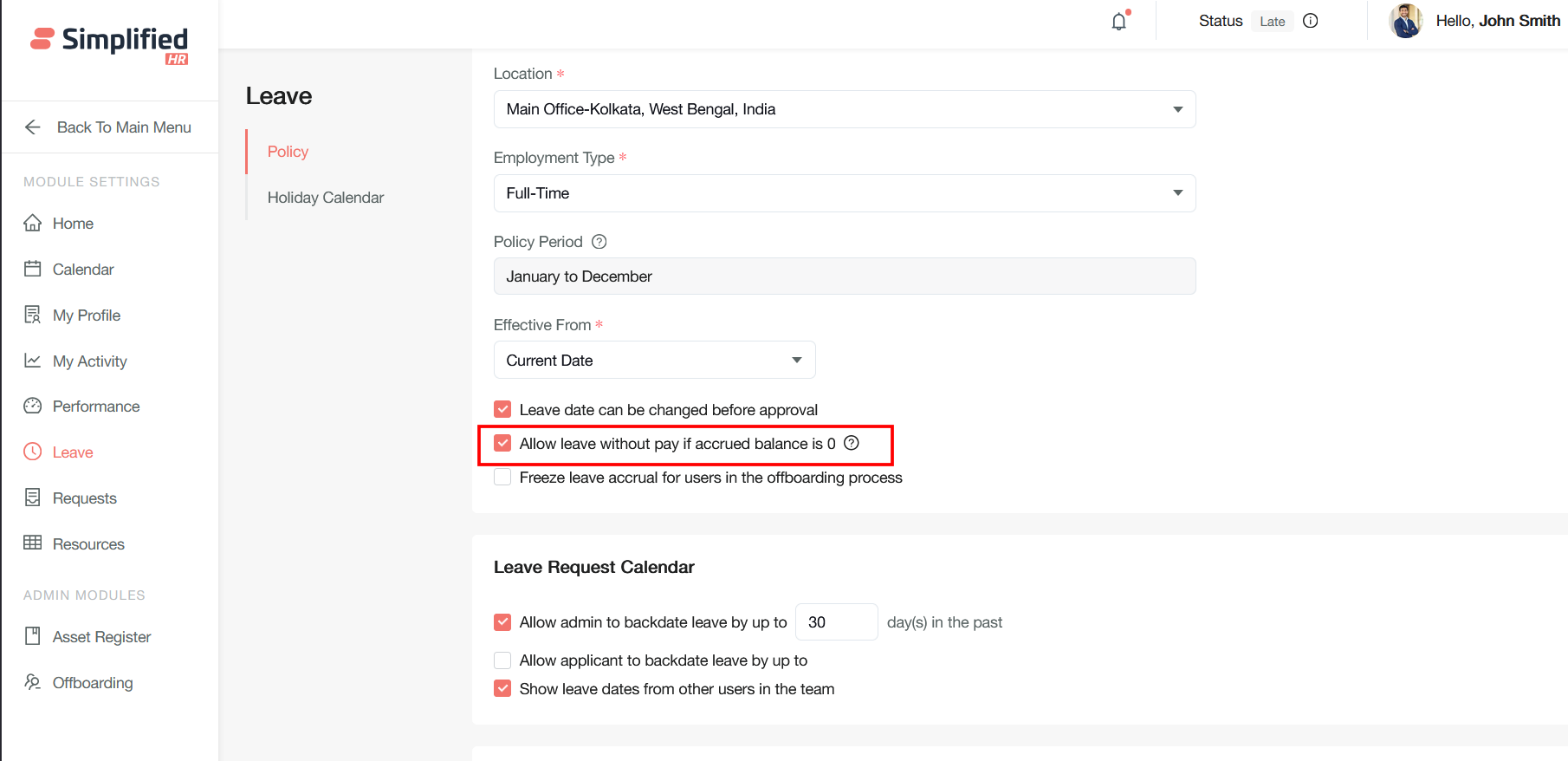Expand the Location dropdown
This screenshot has height=761, width=1568.
[1177, 109]
